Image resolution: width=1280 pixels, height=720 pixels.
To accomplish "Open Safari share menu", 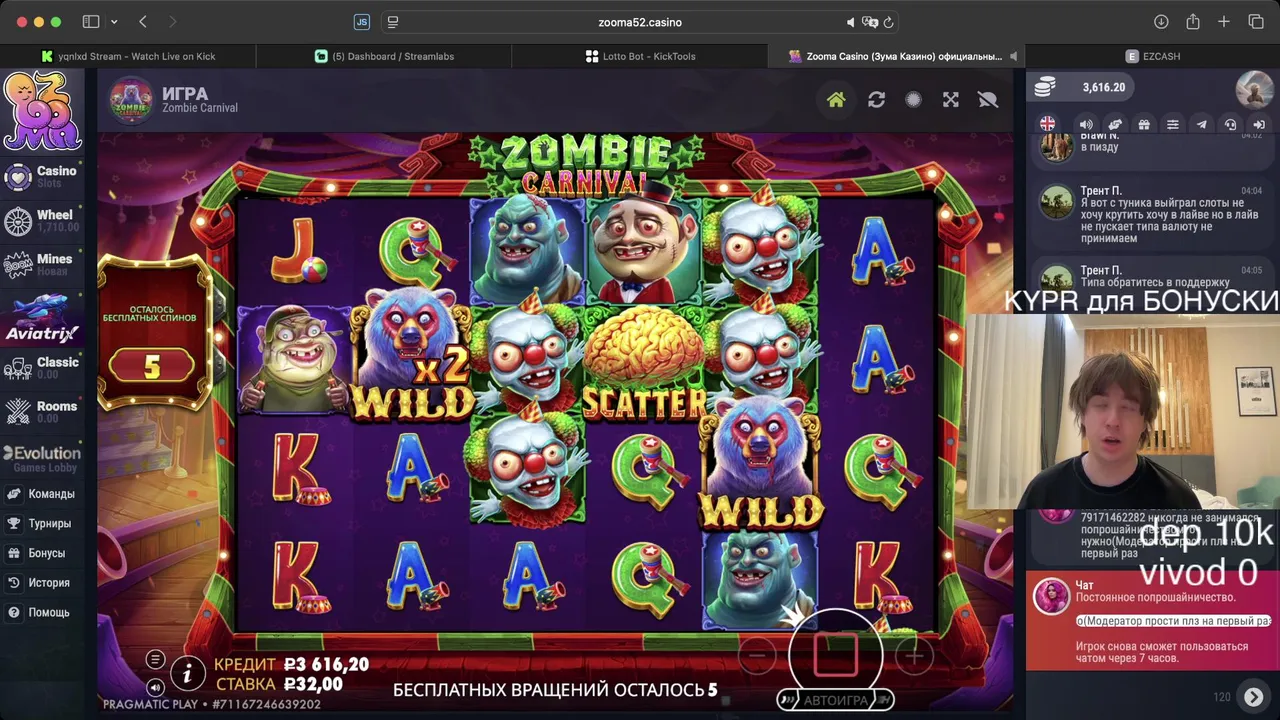I will point(1193,22).
